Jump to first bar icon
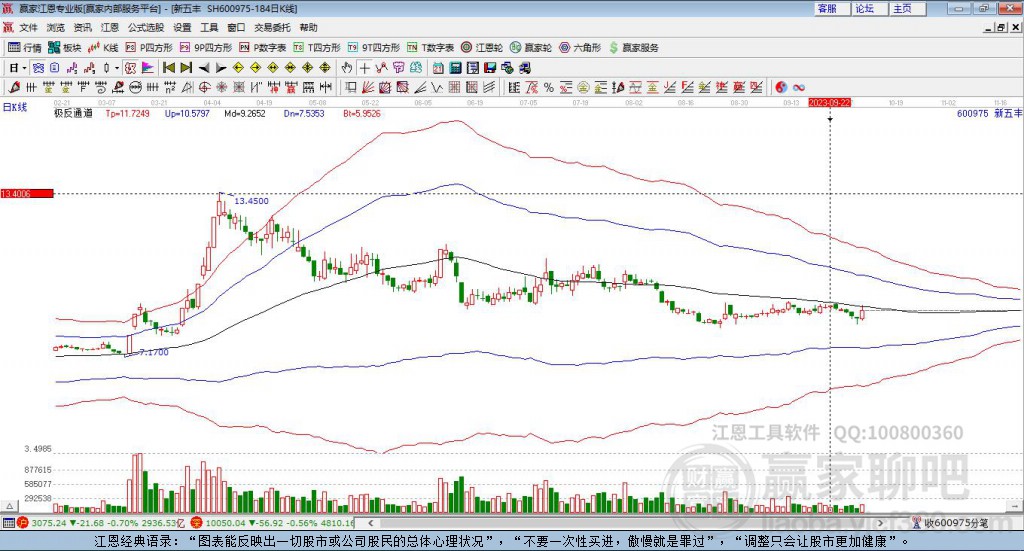 point(168,68)
